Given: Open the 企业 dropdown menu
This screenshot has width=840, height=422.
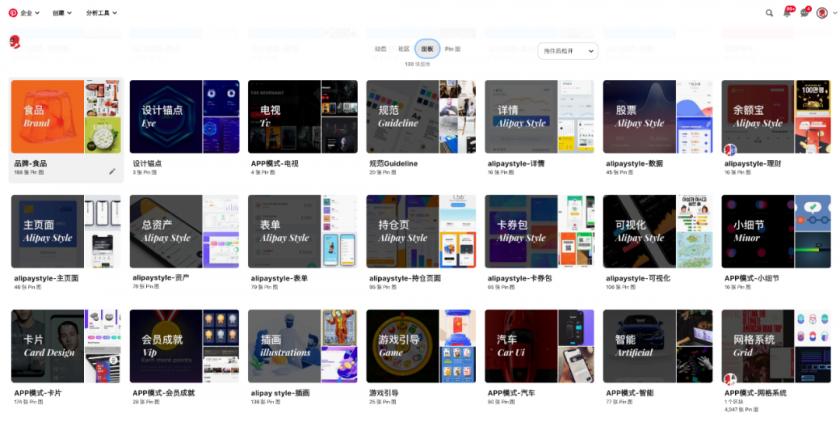Looking at the screenshot, I should click(x=29, y=13).
